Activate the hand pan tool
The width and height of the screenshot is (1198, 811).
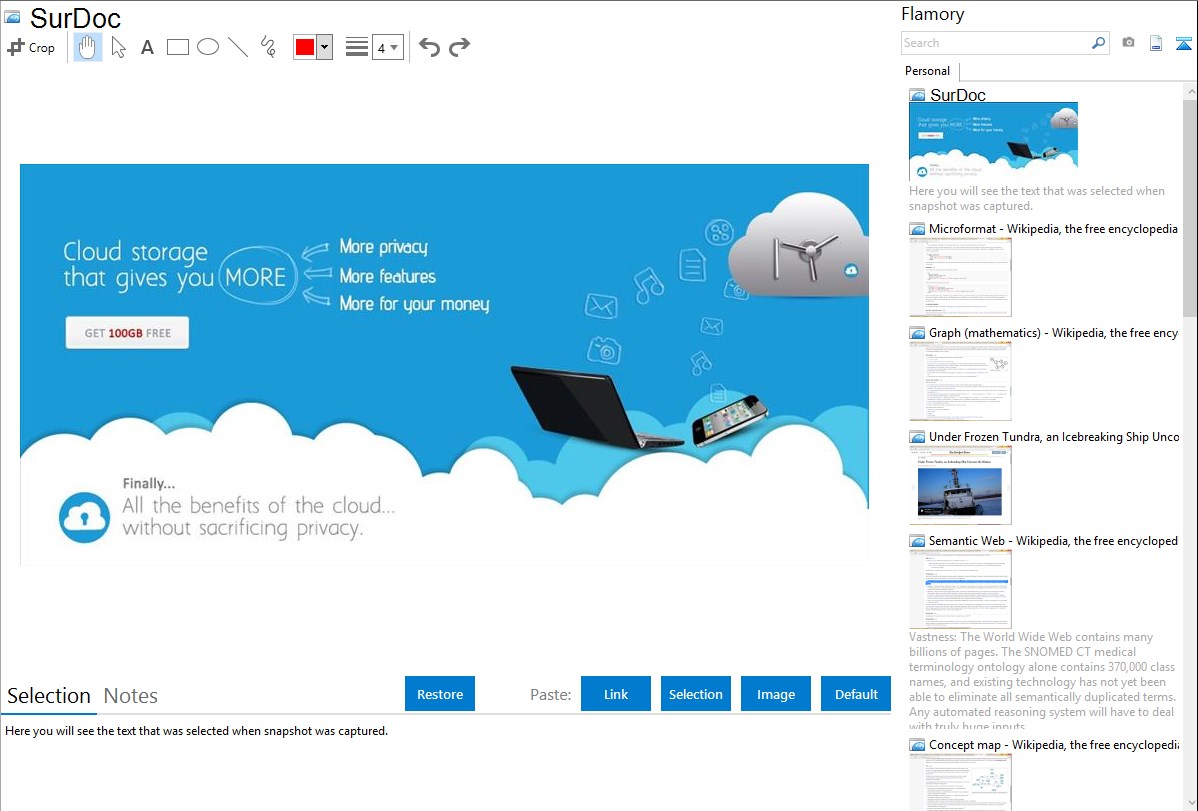click(x=88, y=47)
